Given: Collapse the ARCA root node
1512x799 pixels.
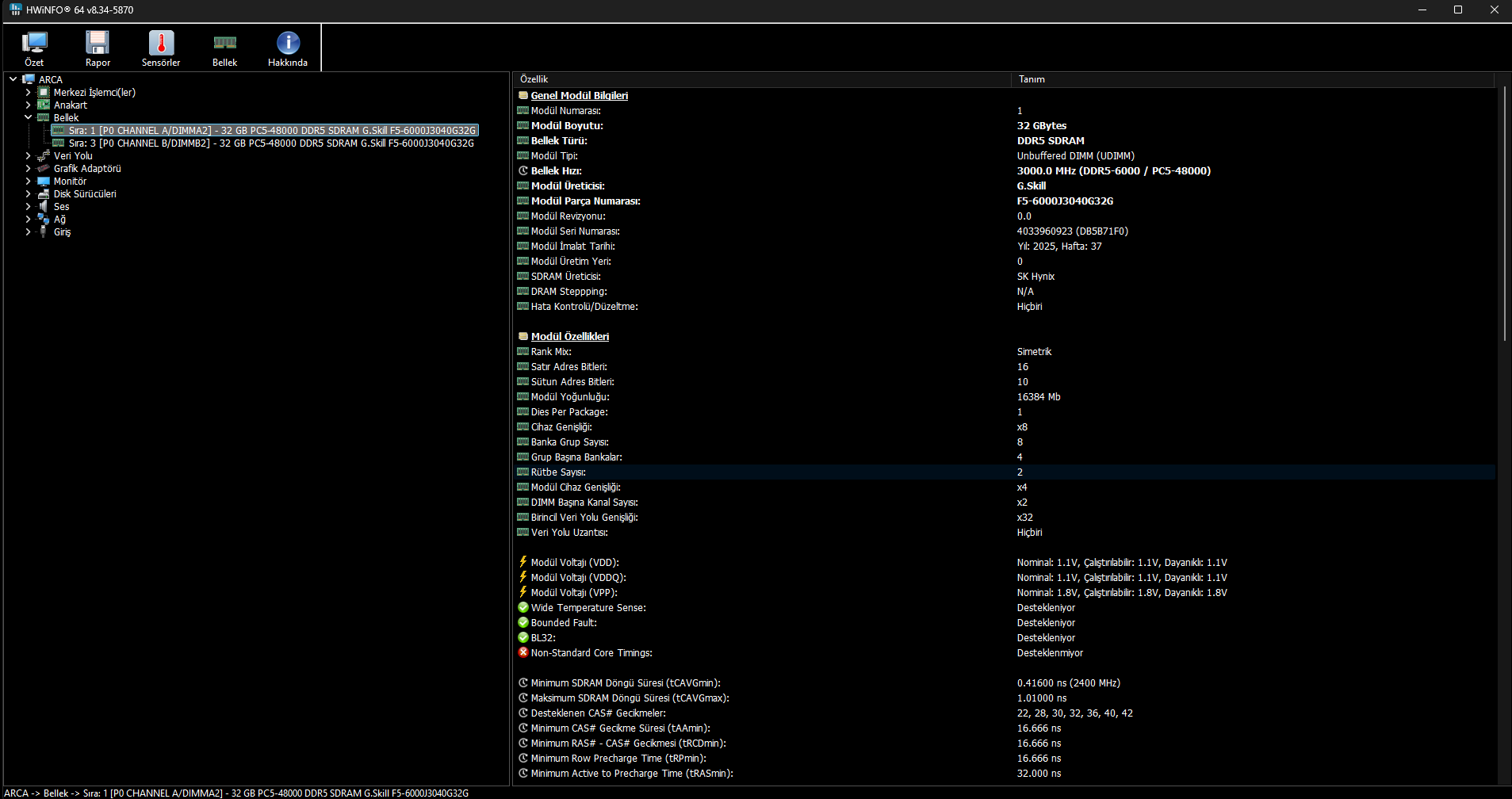Looking at the screenshot, I should coord(13,79).
